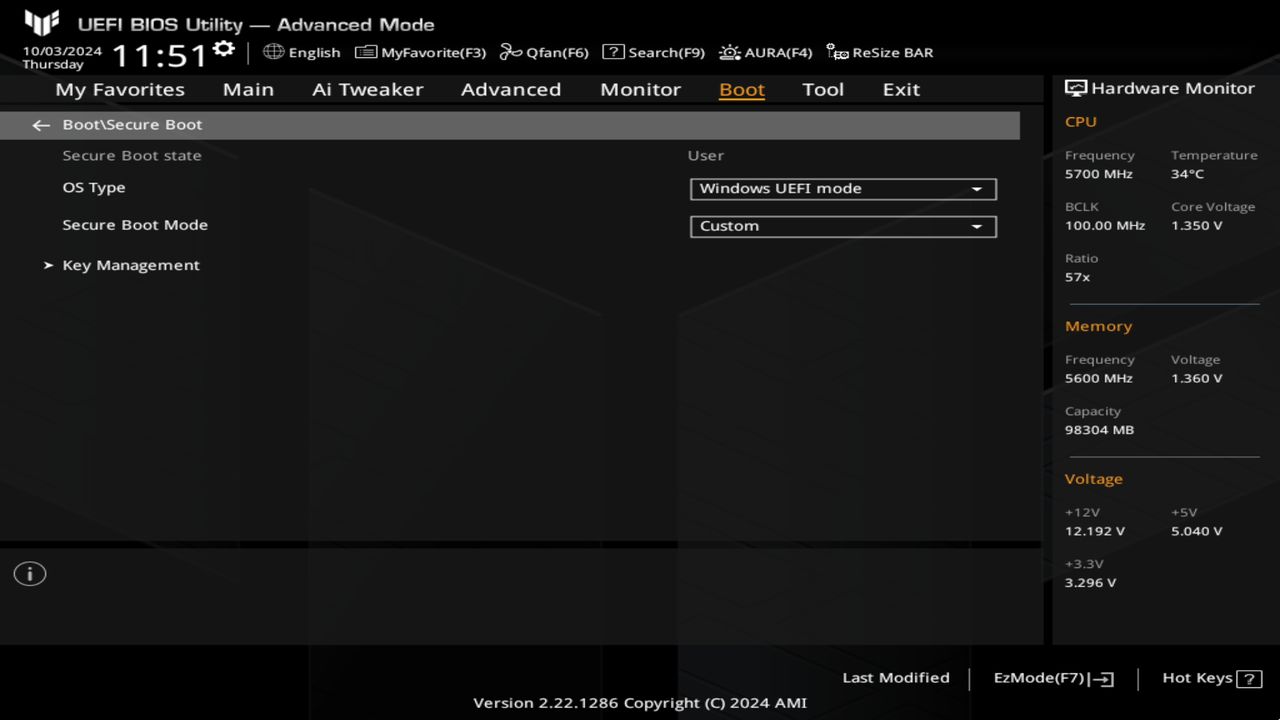Switch to Main tab
This screenshot has height=720, width=1280.
coord(248,89)
